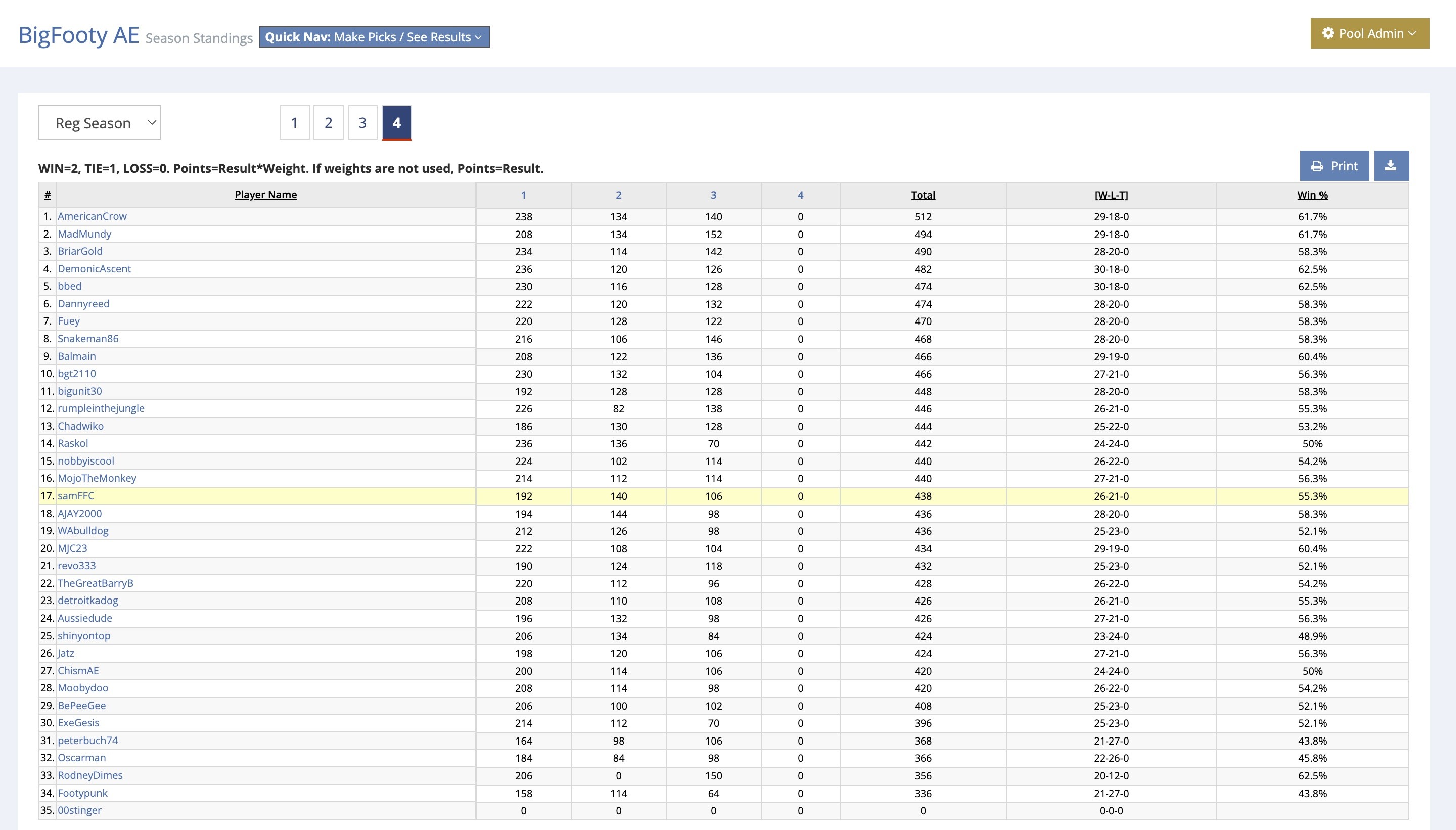Open highlighted player samFFC
The image size is (1456, 830).
[76, 496]
